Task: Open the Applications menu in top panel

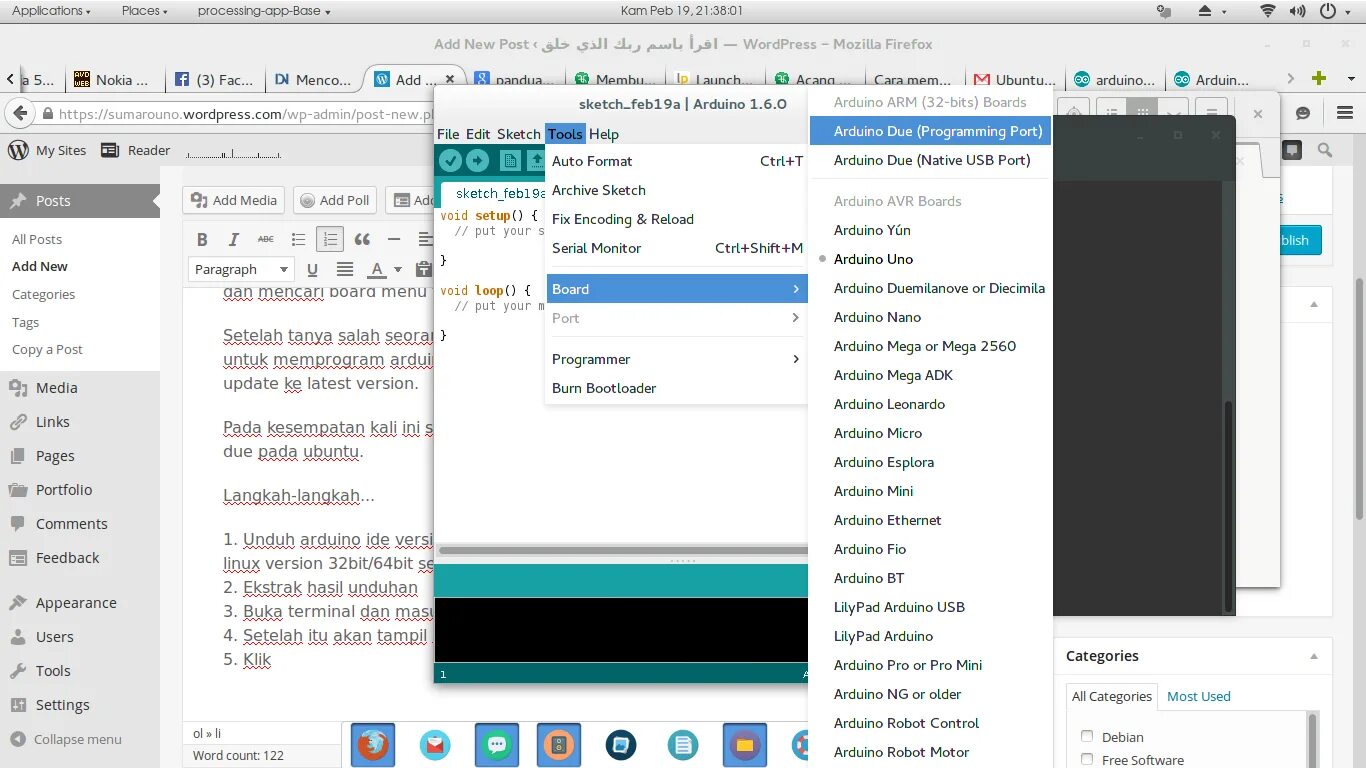Action: 51,11
